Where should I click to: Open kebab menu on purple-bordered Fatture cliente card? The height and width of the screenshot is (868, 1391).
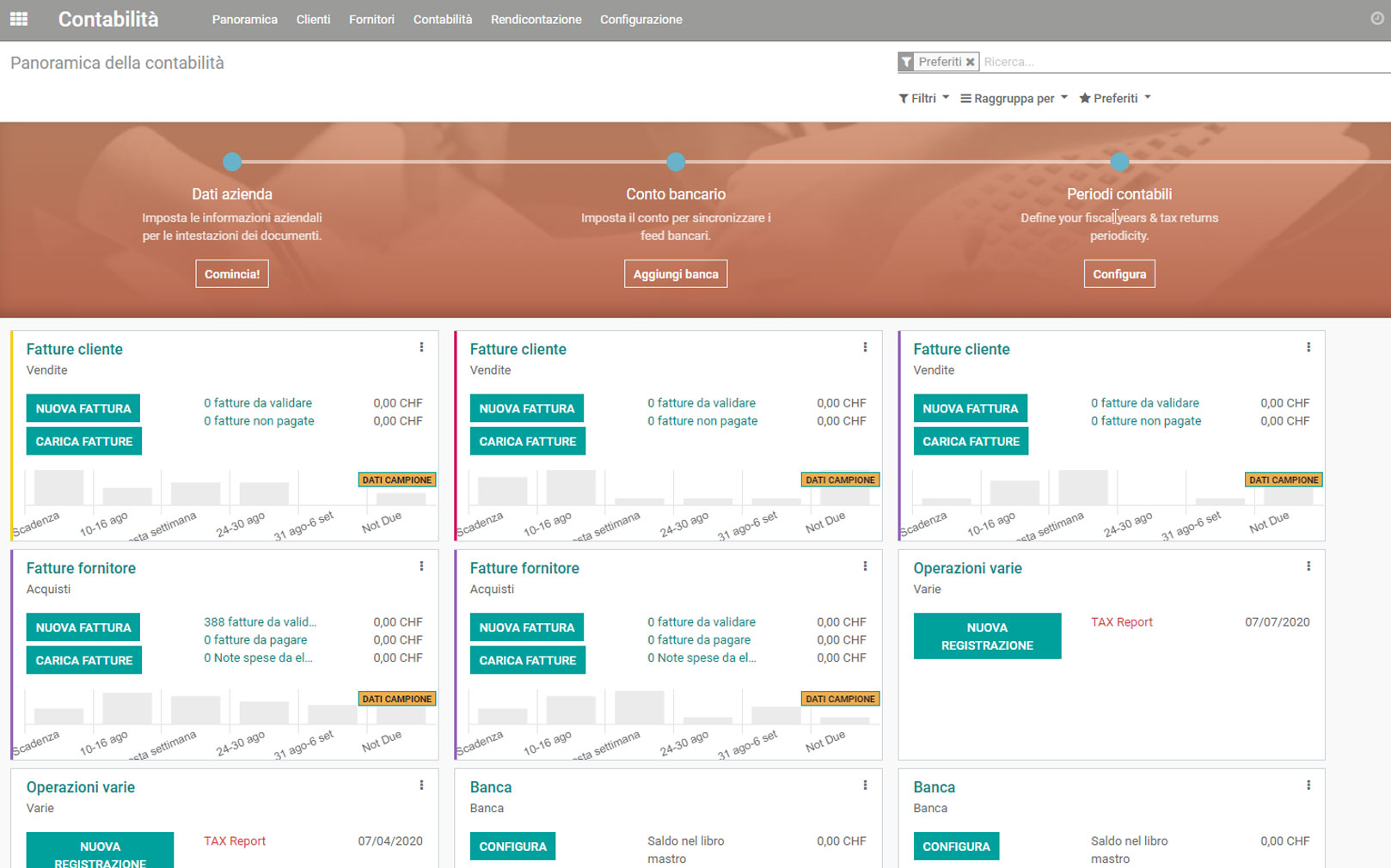tap(1308, 347)
